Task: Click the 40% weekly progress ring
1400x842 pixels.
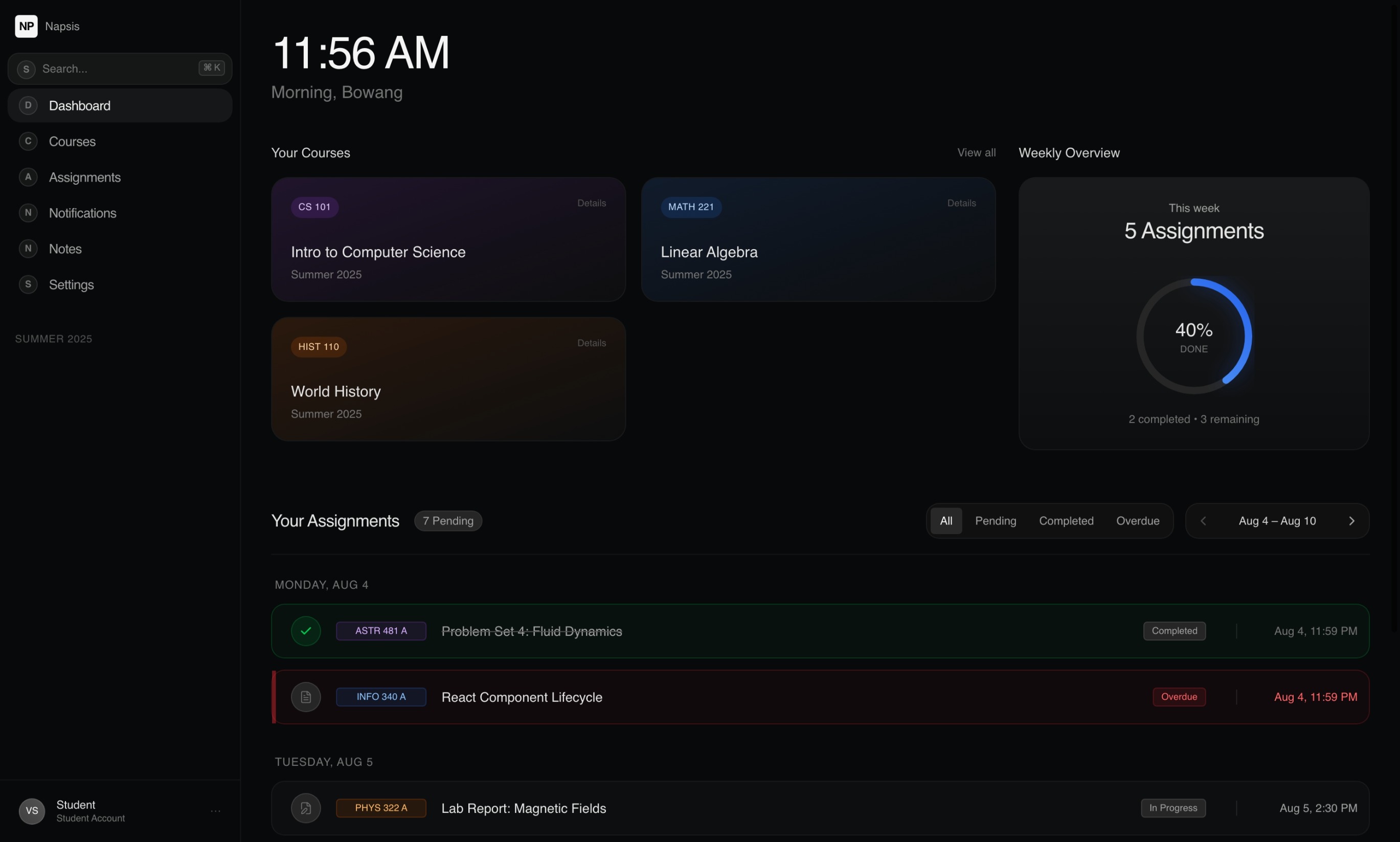Action: 1193,336
